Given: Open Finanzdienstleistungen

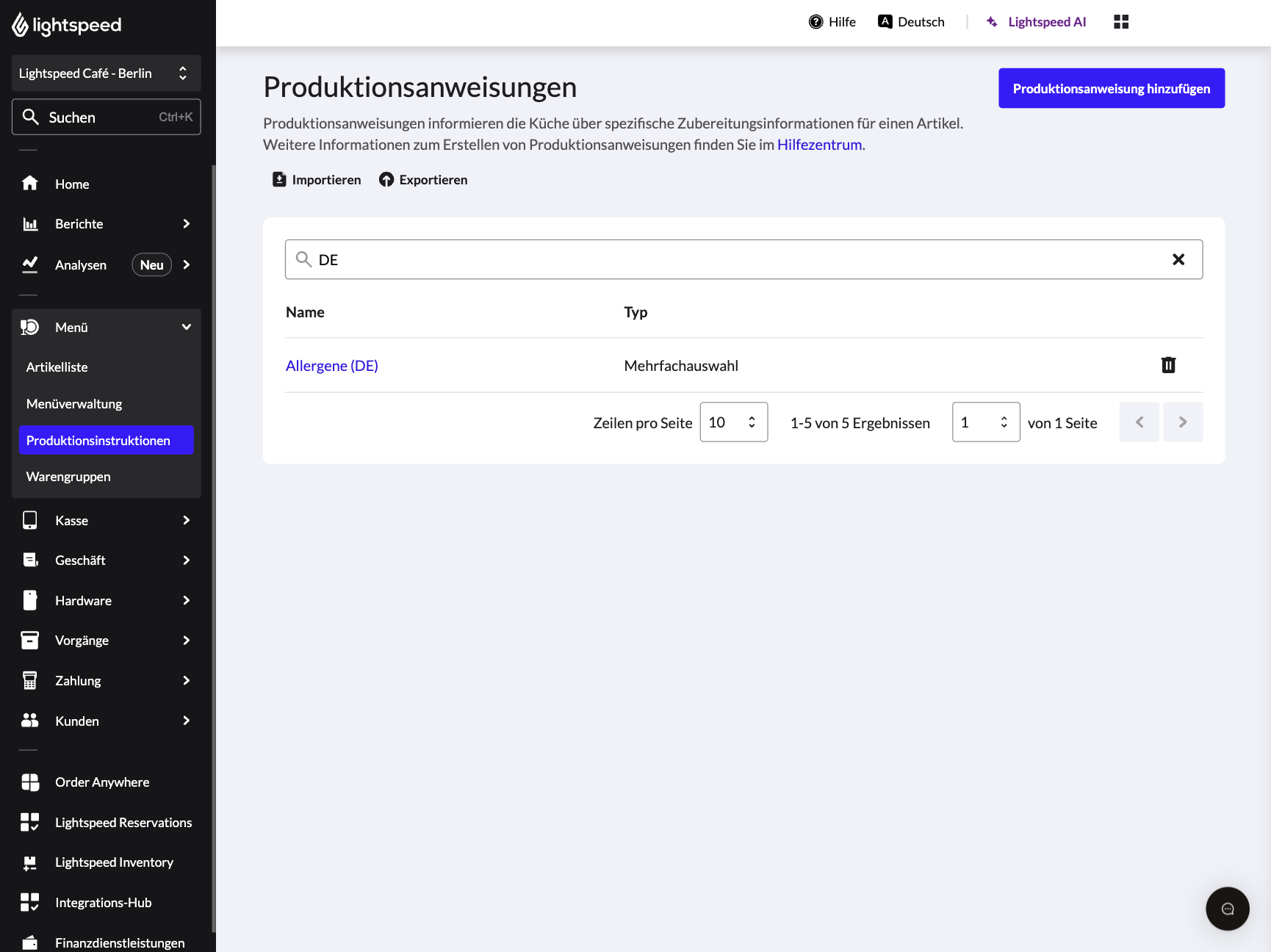Looking at the screenshot, I should click(107, 942).
